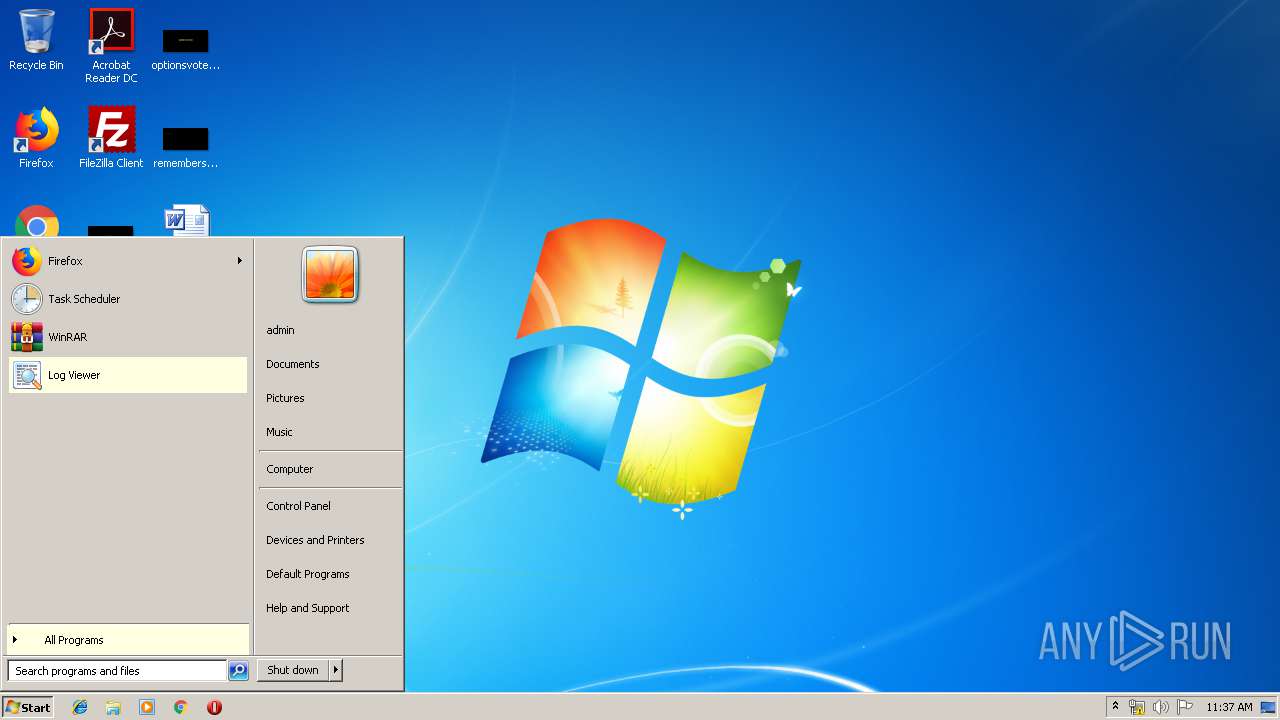Launch Windows Media Player from the taskbar
Viewport: 1280px width, 720px height.
(x=147, y=707)
